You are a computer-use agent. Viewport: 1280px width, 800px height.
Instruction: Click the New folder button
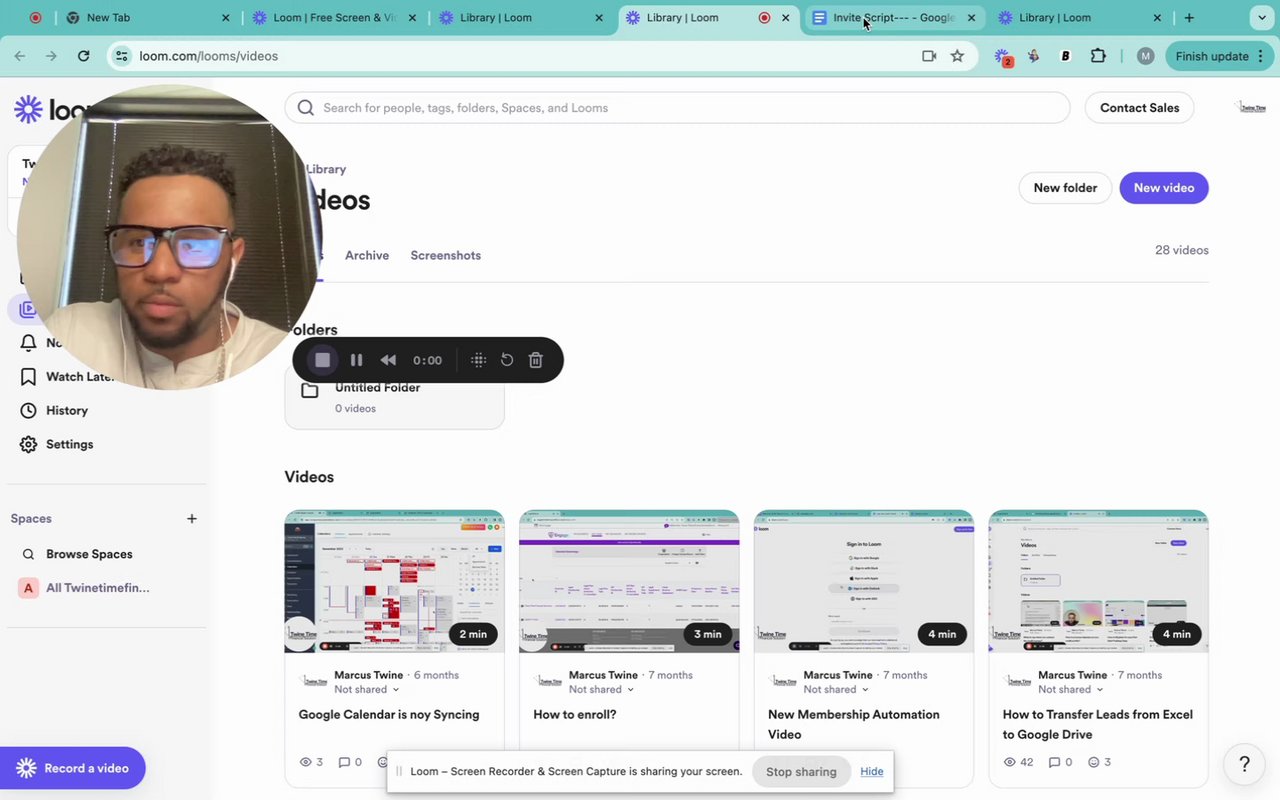click(x=1065, y=188)
